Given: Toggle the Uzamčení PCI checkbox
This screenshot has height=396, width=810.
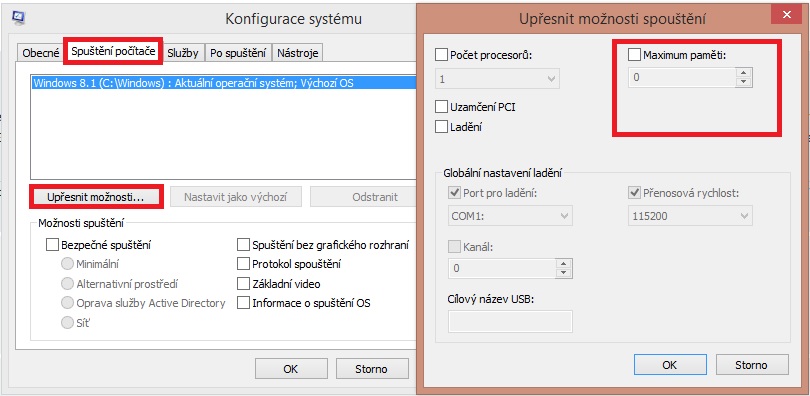Looking at the screenshot, I should (441, 107).
